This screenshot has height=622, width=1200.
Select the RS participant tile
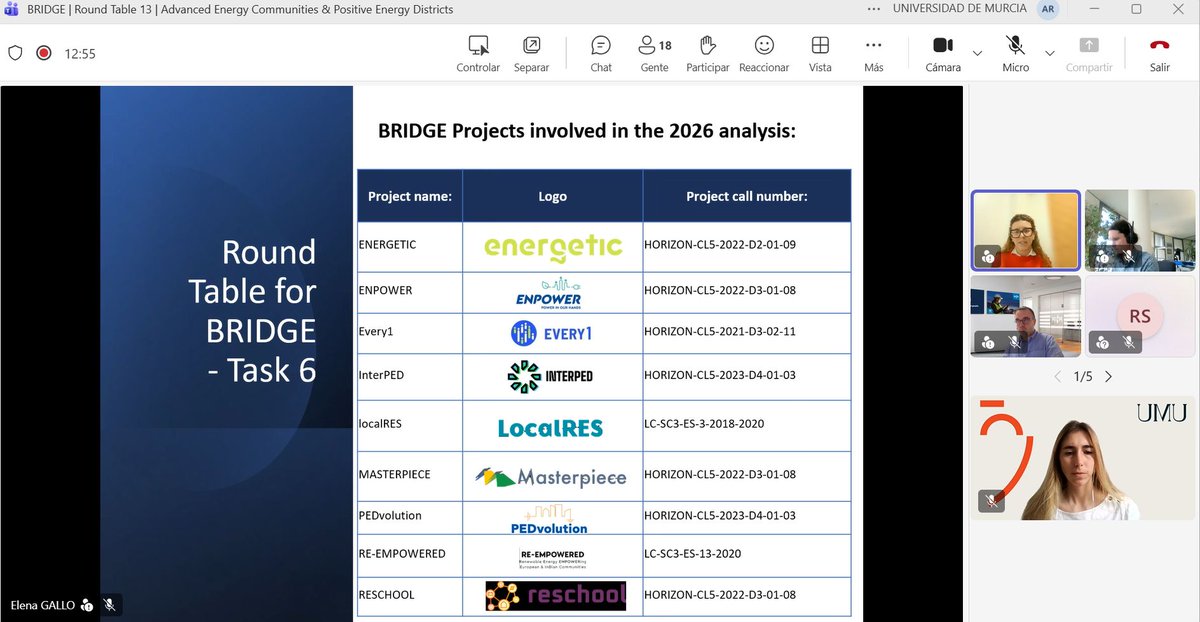tap(1140, 317)
